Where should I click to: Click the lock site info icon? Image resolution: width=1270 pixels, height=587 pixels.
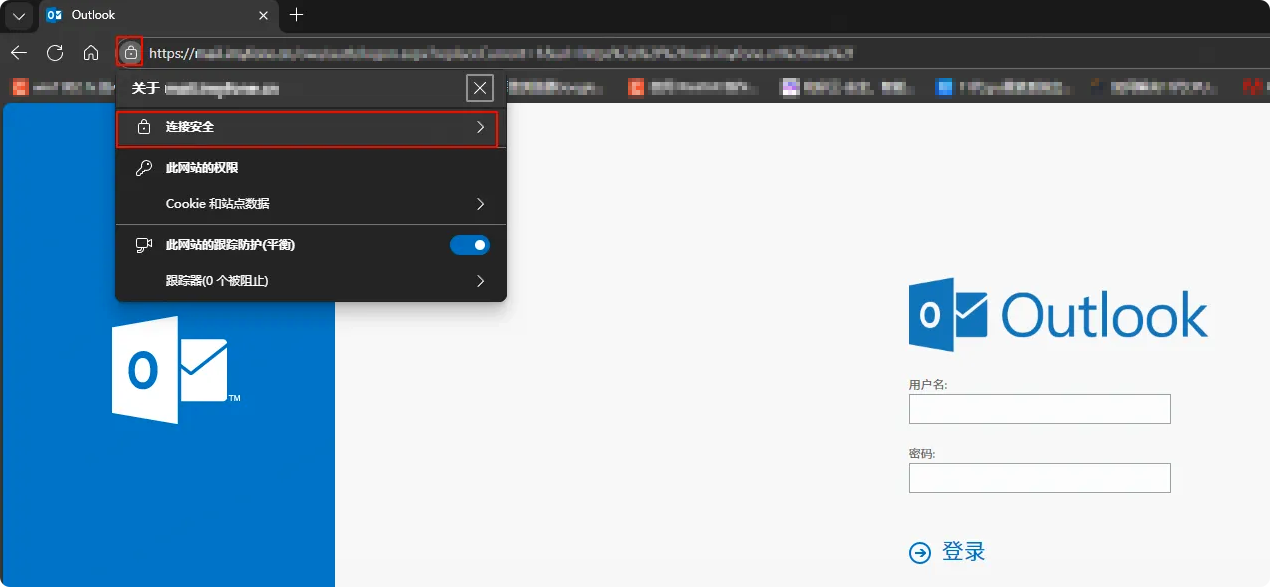click(130, 52)
